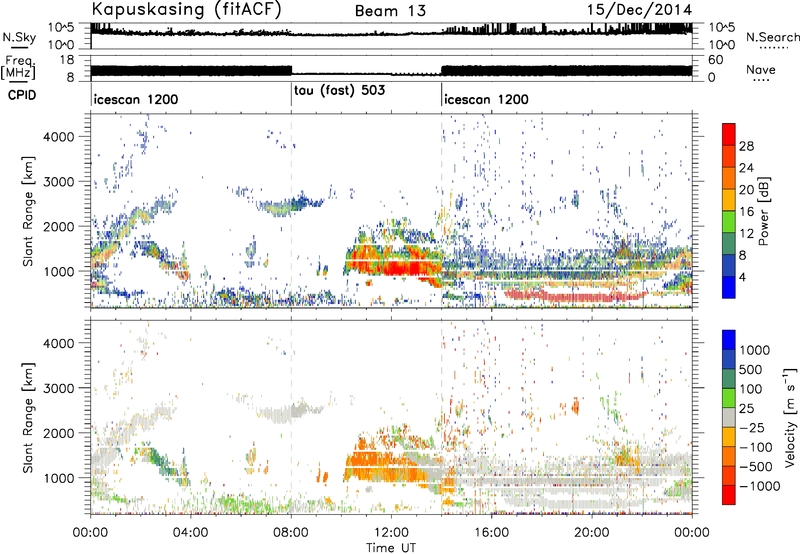Click the '24' label on Power color bar
800x554 pixels.
[746, 168]
